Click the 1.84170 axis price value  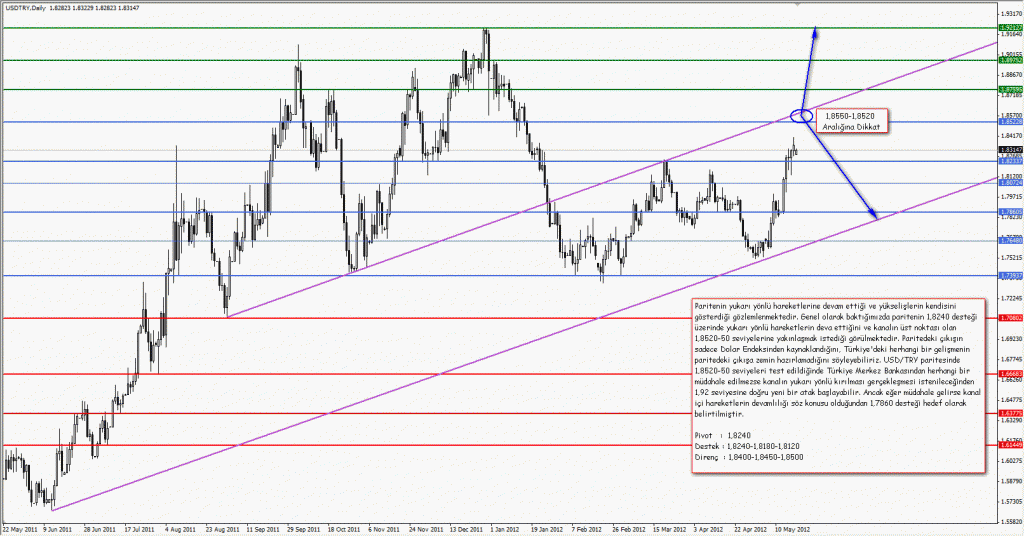[1010, 135]
